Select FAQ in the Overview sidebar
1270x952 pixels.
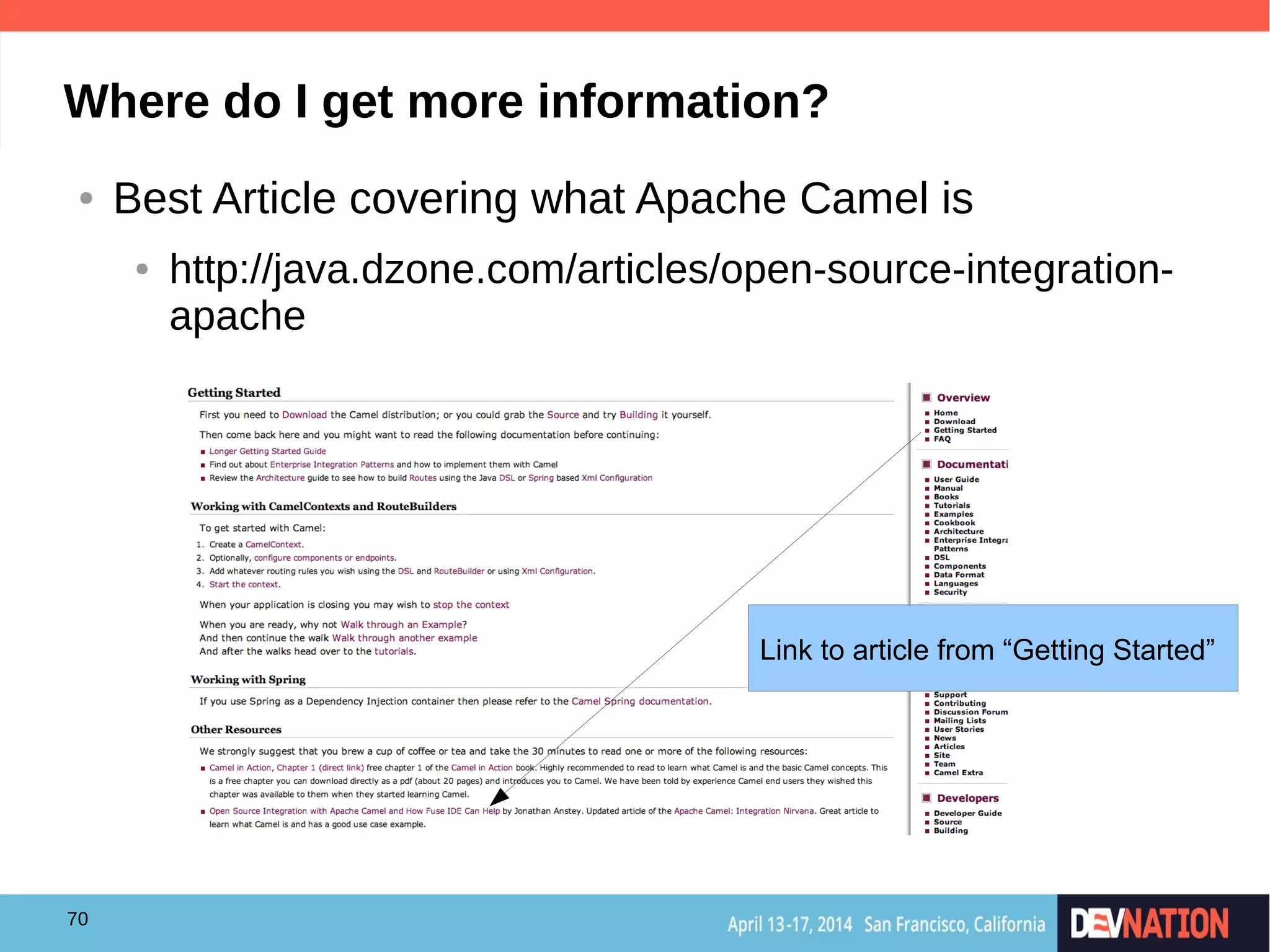942,439
